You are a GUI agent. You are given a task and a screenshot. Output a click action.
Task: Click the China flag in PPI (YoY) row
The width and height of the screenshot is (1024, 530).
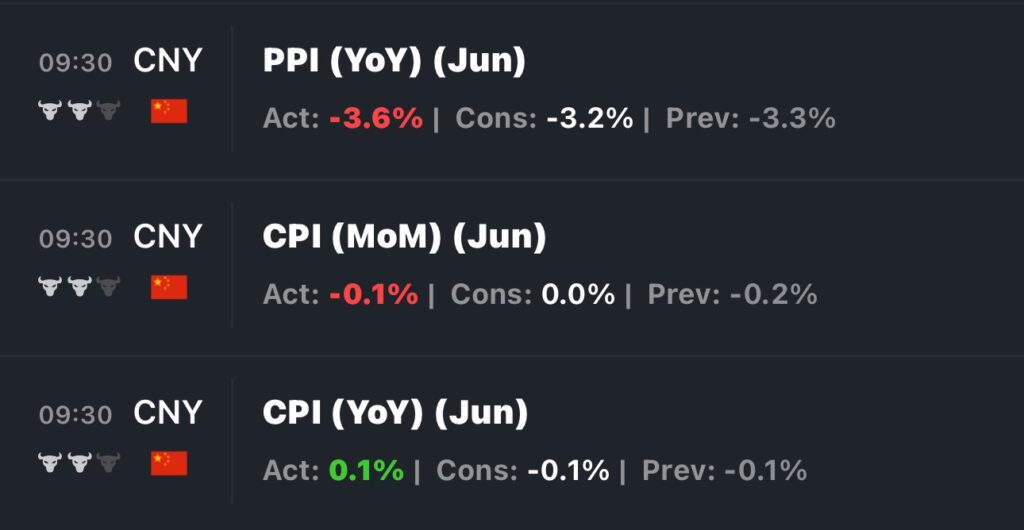(x=169, y=111)
